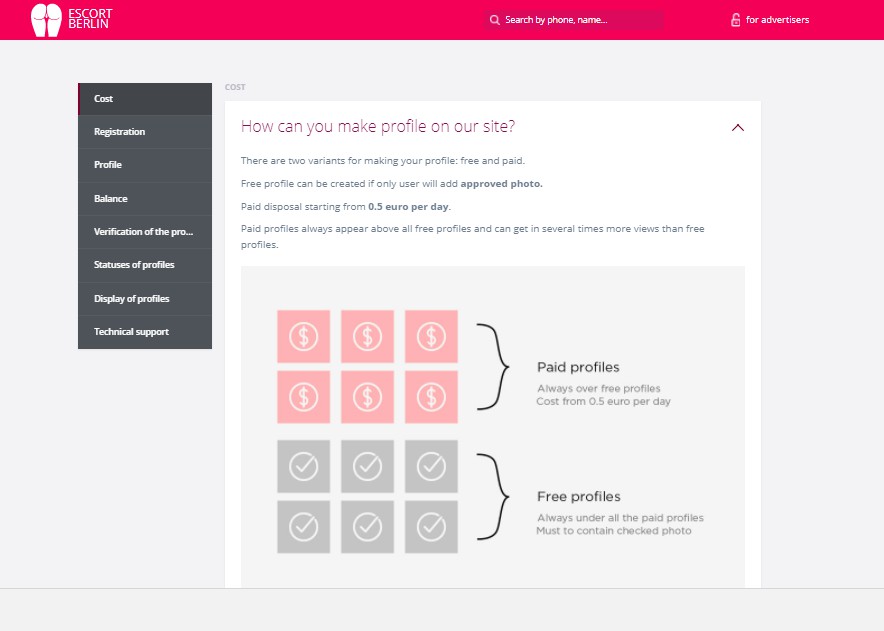Select Verification of the profile item
Viewport: 884px width, 631px height.
(143, 232)
